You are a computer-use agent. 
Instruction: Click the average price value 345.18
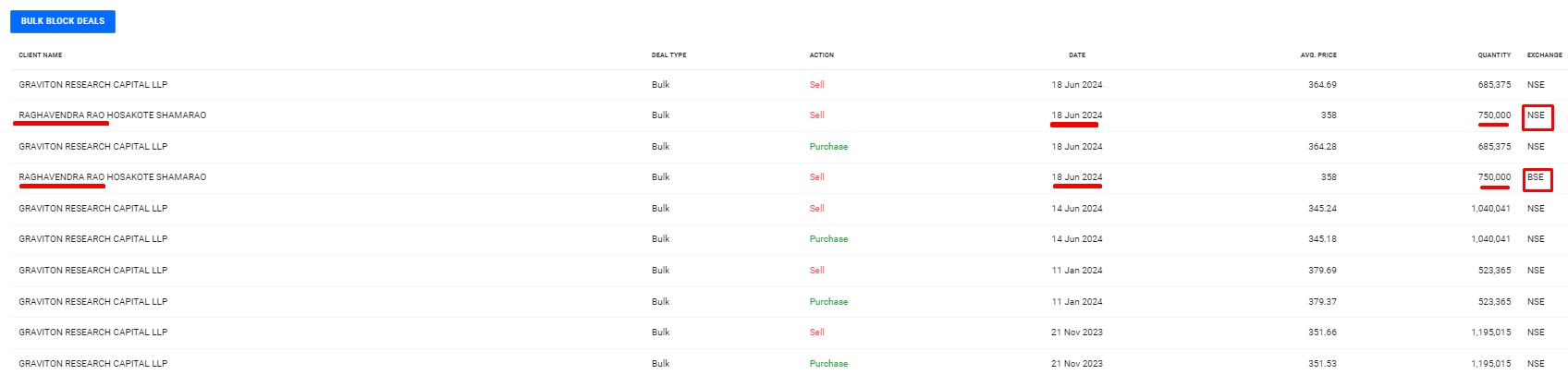pyautogui.click(x=1322, y=239)
